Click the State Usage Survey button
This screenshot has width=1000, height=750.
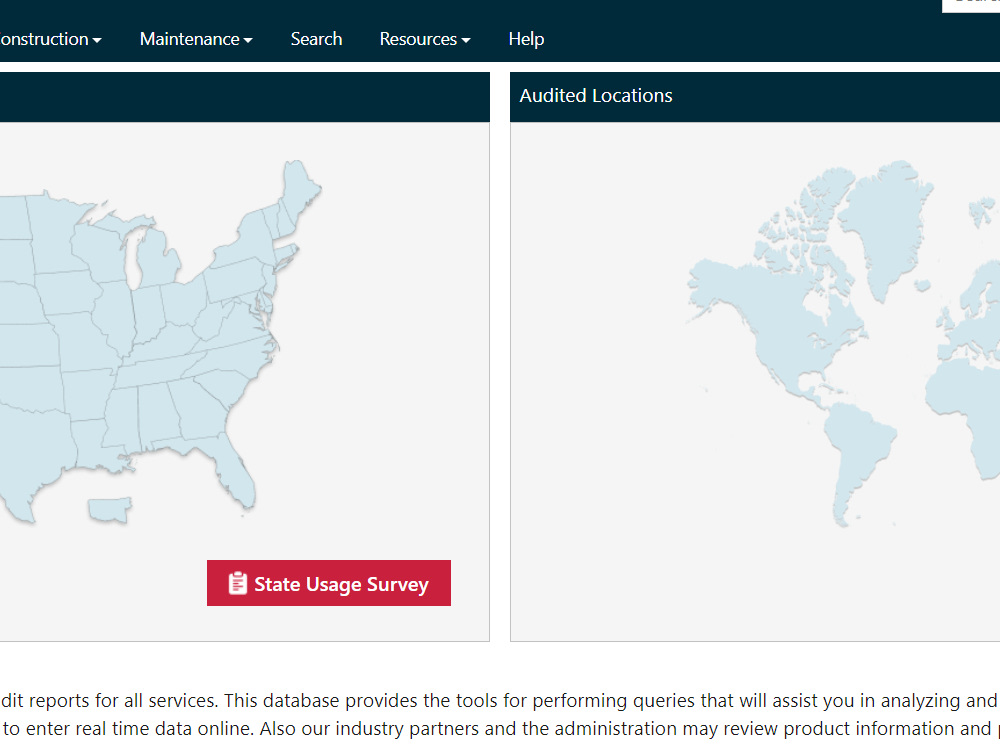[x=328, y=583]
